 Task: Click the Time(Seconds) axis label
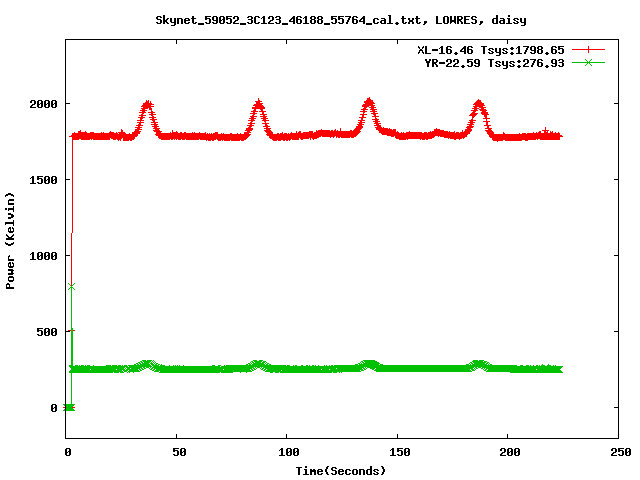pos(340,471)
